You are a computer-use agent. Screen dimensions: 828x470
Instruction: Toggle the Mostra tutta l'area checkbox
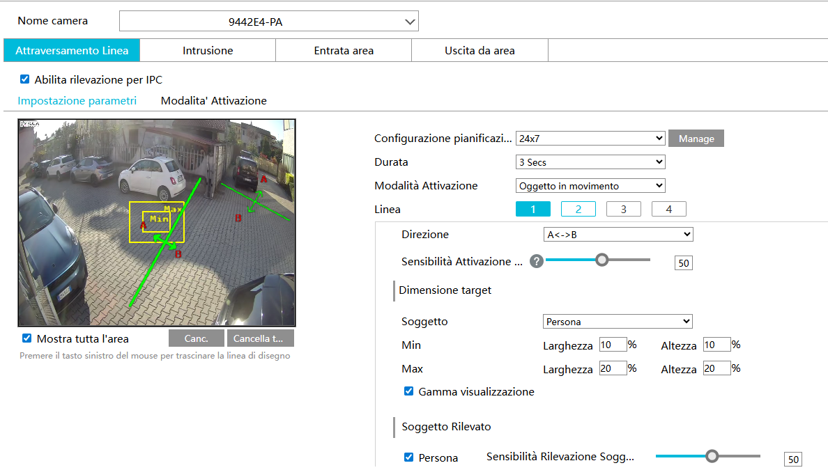(27, 339)
